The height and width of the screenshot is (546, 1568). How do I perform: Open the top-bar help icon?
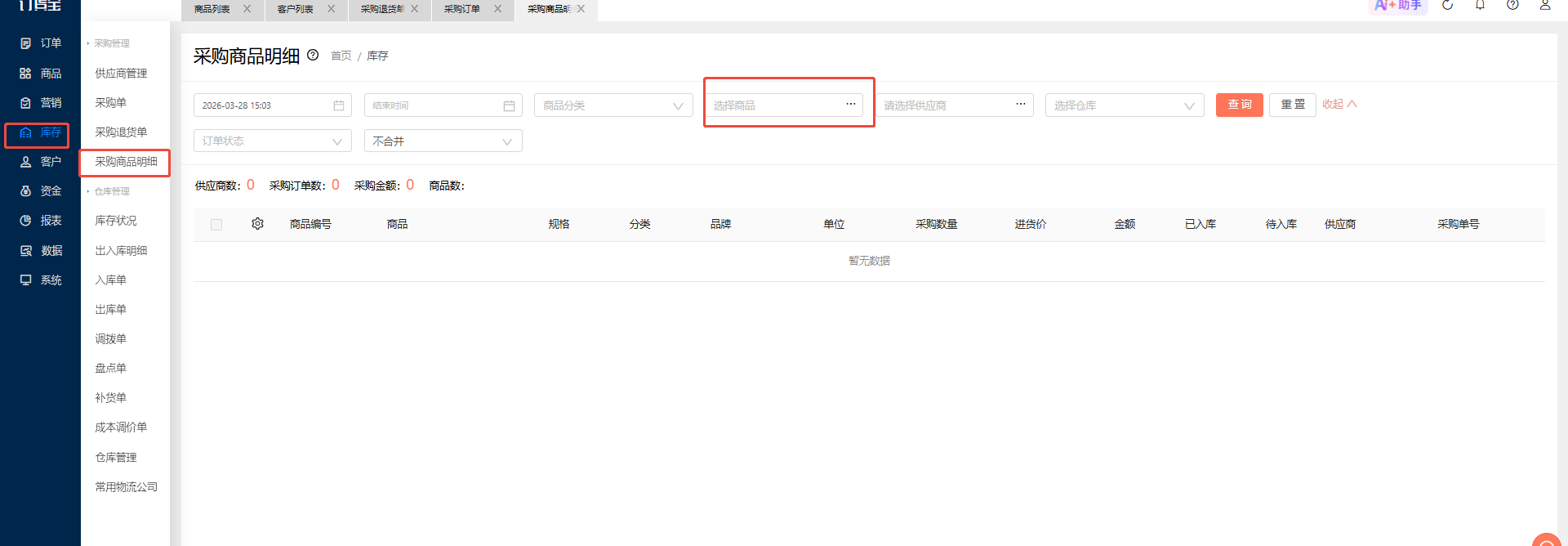point(1512,5)
